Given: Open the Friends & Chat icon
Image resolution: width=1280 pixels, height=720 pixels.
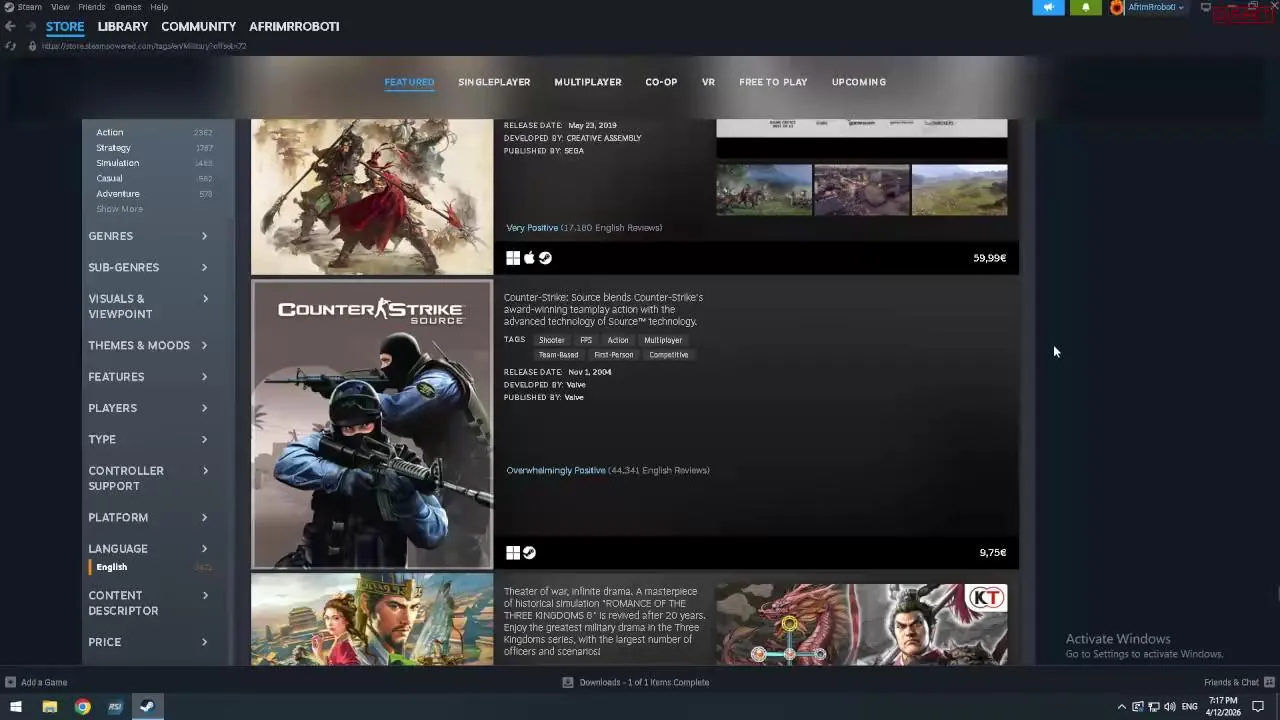Looking at the screenshot, I should 1269,682.
